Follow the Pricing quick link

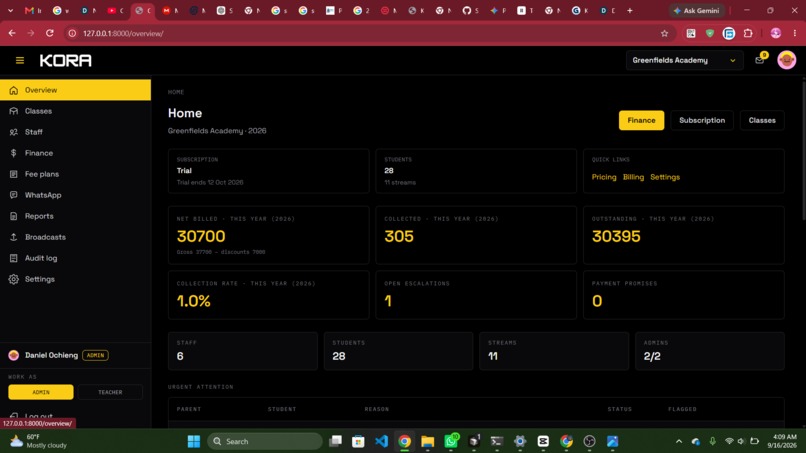tap(603, 177)
